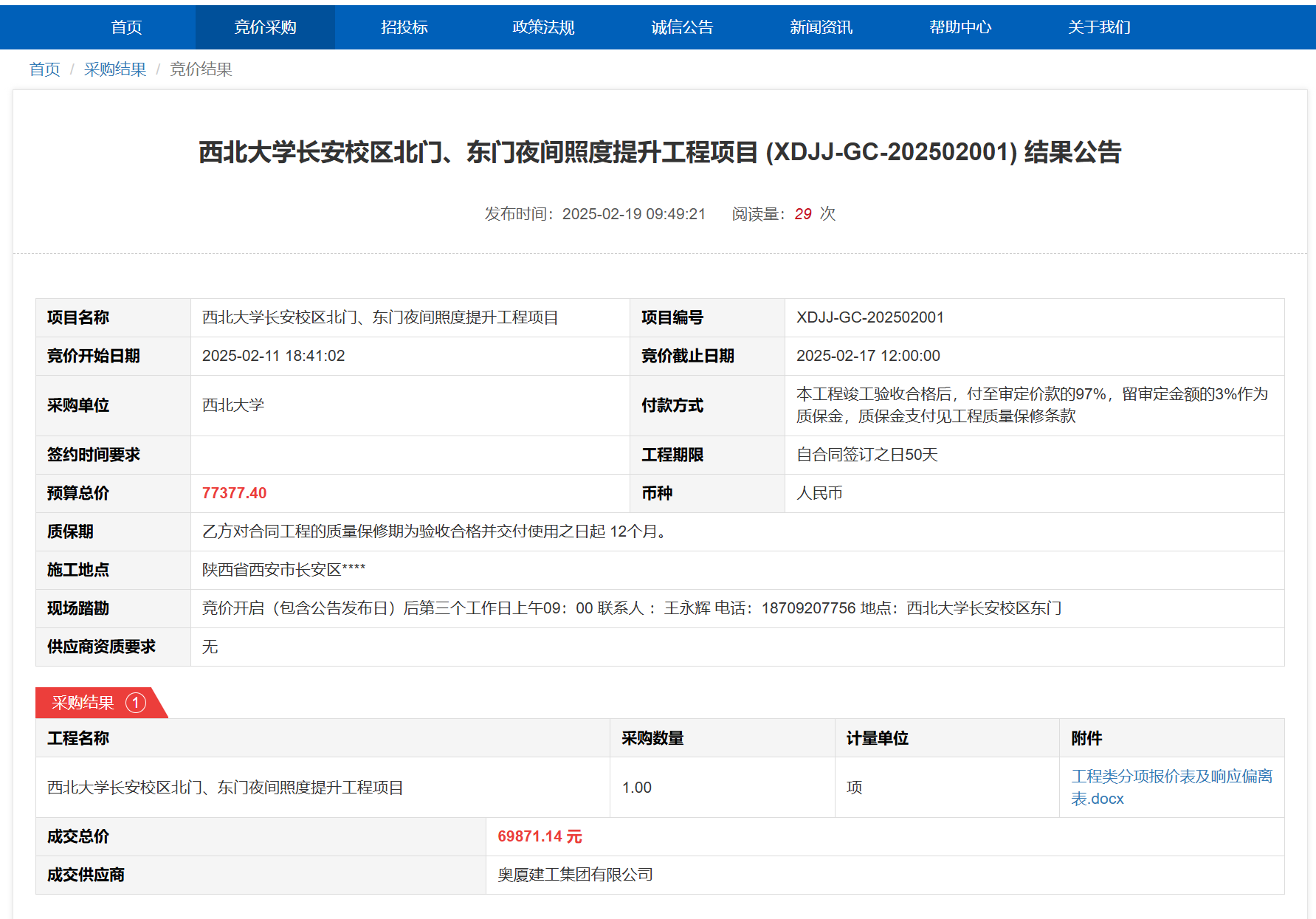Click the circled number 1 badge

[136, 703]
